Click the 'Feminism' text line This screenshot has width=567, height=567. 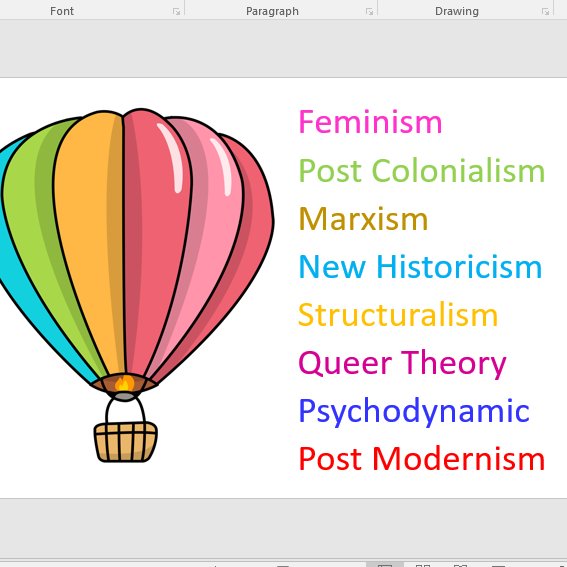click(x=370, y=122)
